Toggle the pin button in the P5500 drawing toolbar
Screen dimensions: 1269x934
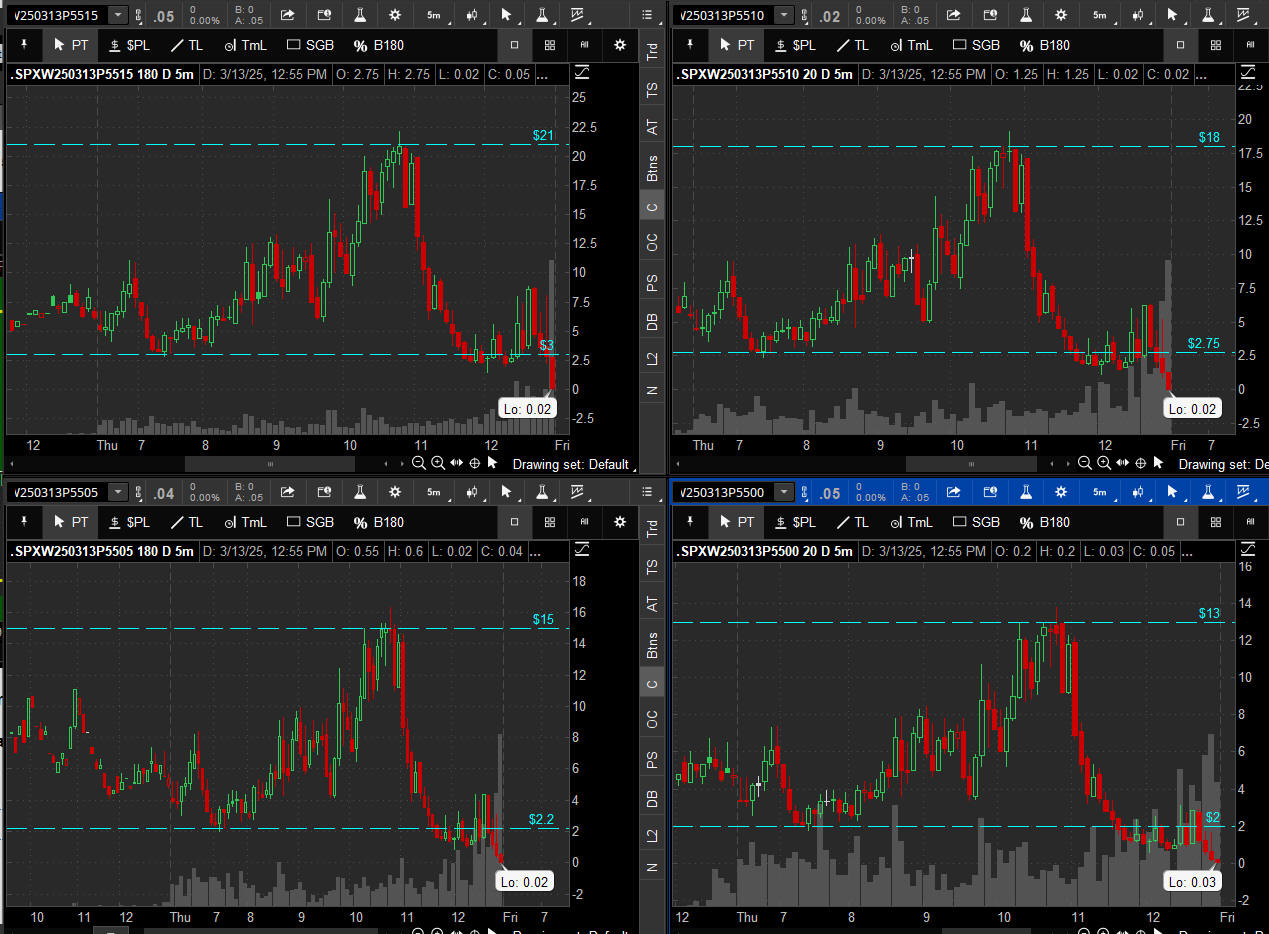pos(690,522)
